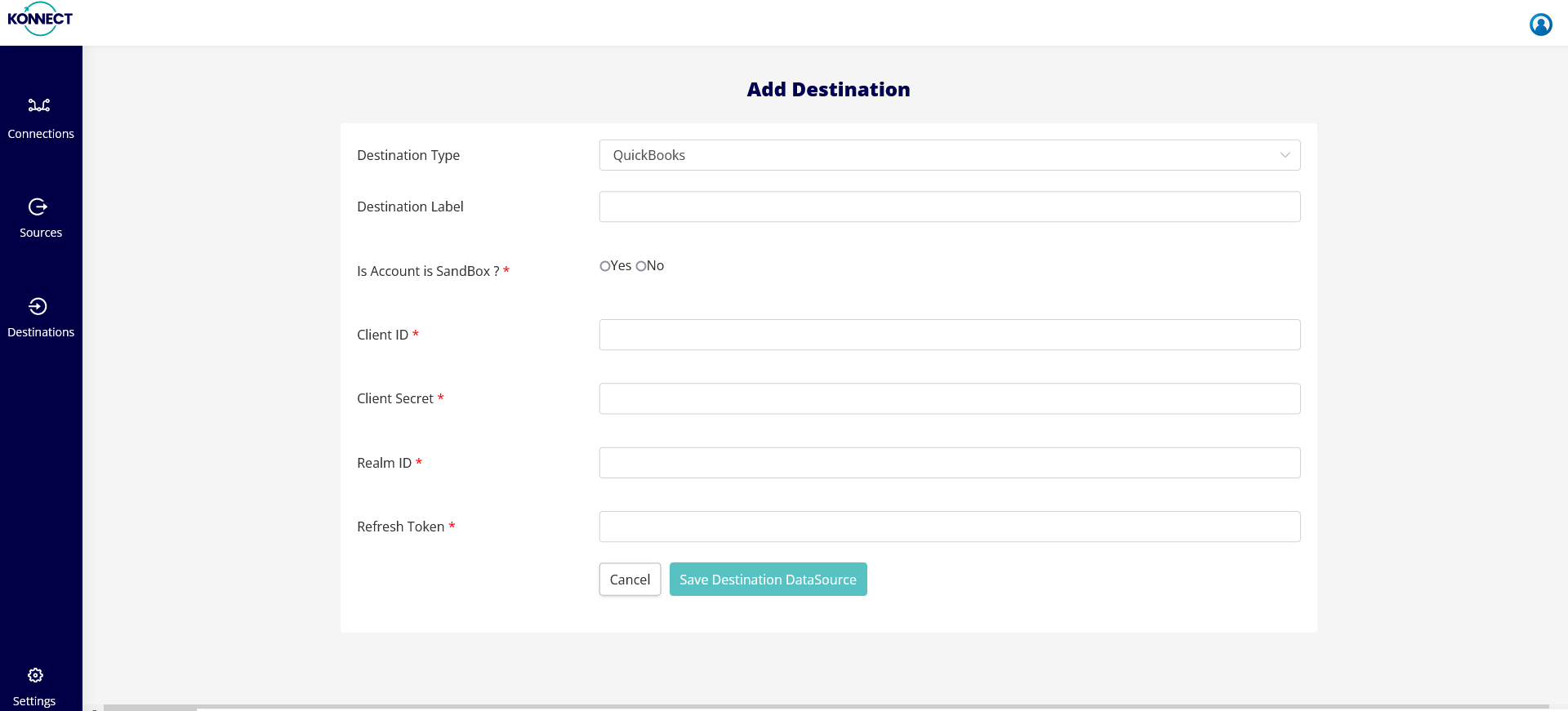Click into the Client ID field
Screen dimensions: 1568x711
(949, 335)
